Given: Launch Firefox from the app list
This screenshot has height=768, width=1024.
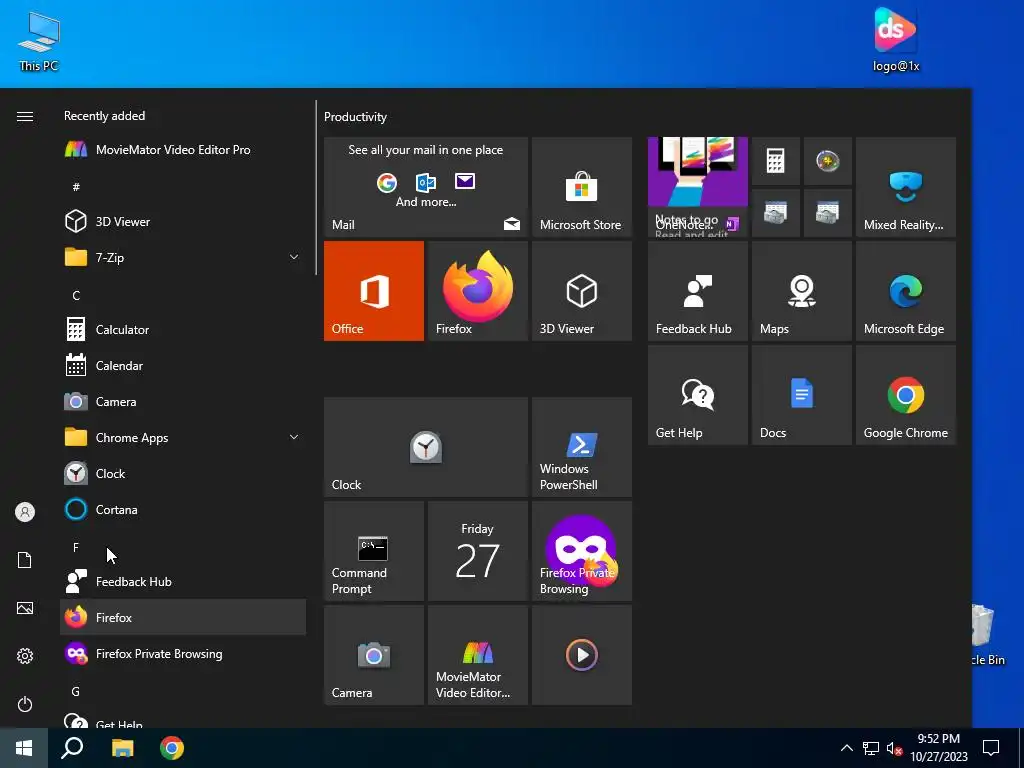Looking at the screenshot, I should [x=183, y=617].
